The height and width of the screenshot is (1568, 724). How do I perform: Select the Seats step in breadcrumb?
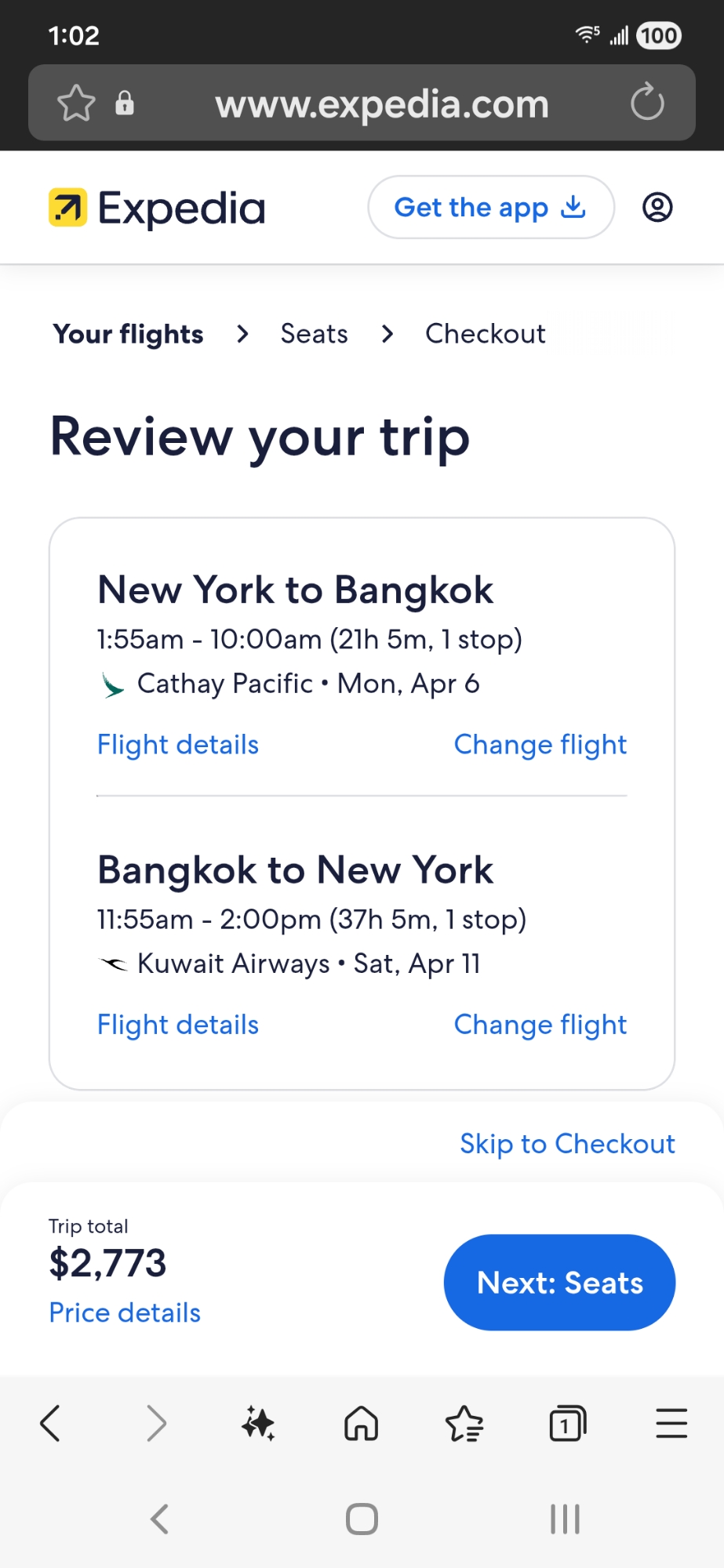pyautogui.click(x=315, y=334)
